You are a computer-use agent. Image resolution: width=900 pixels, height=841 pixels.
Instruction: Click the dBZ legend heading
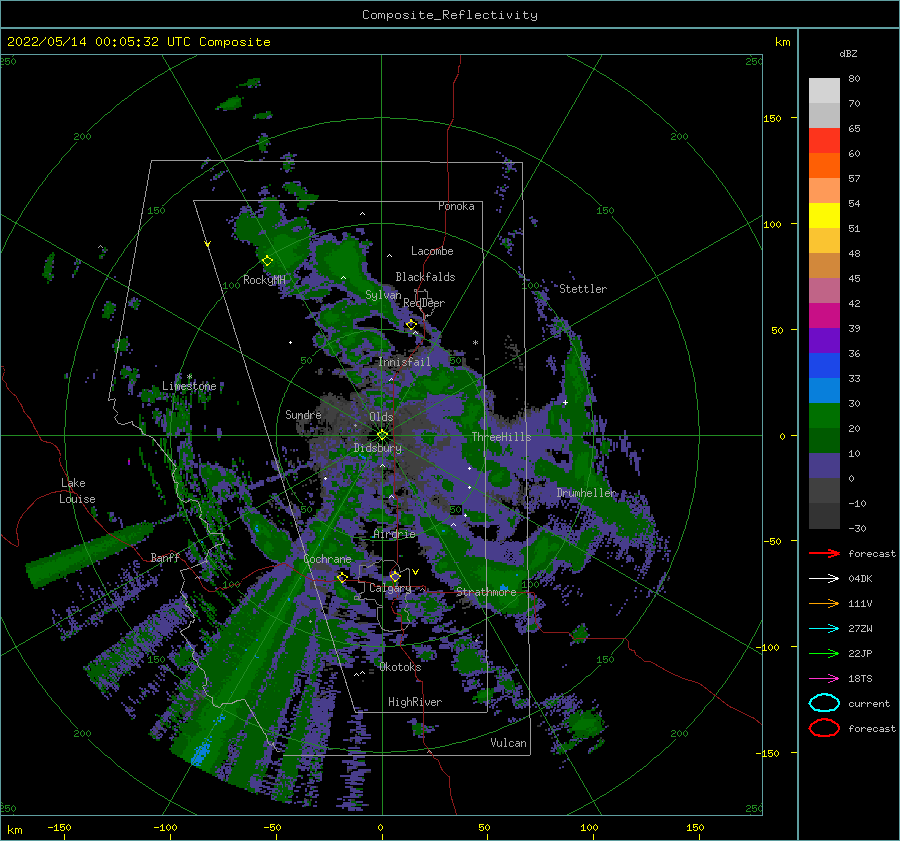click(x=848, y=53)
